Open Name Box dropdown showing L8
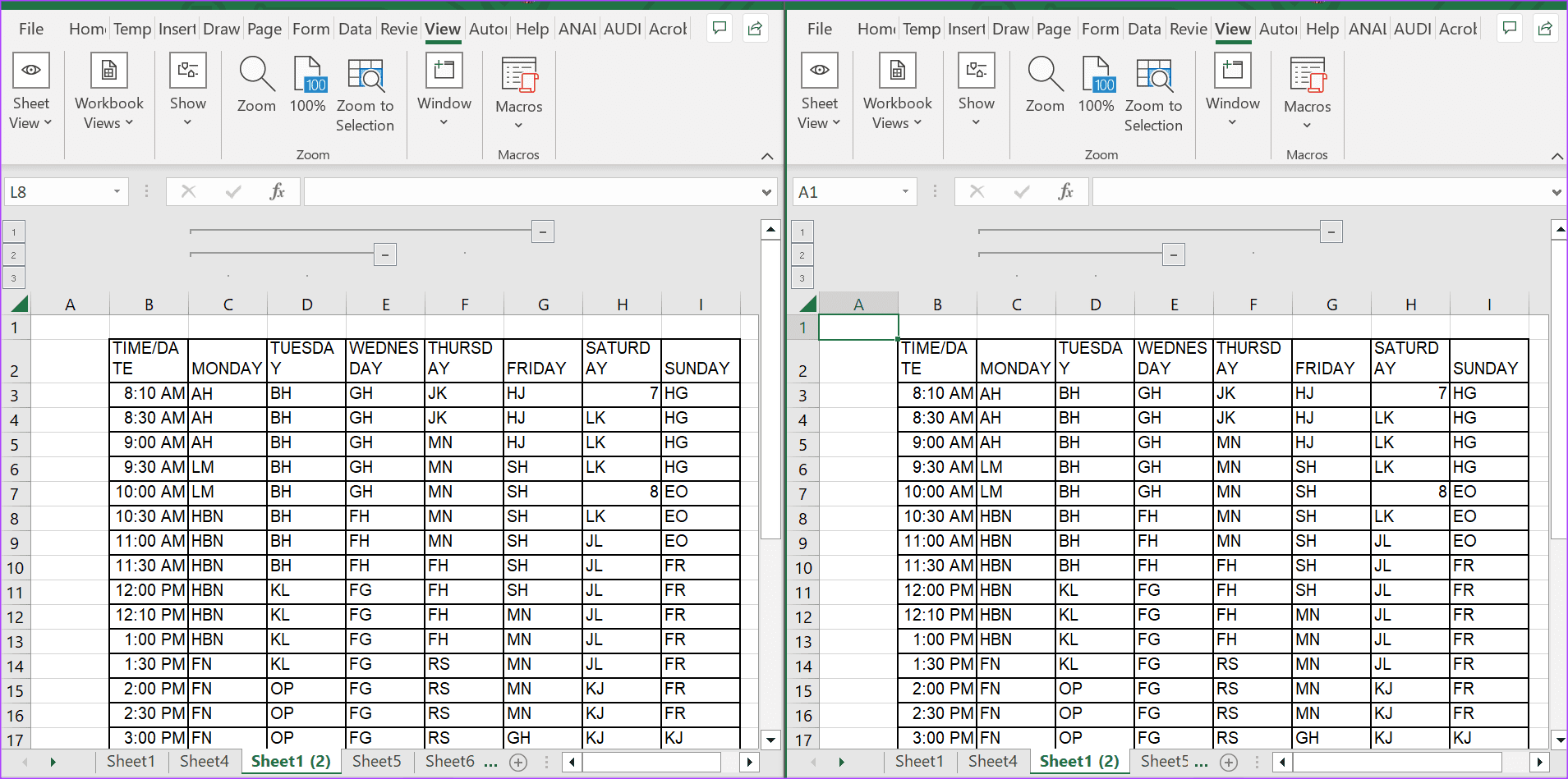 117,192
